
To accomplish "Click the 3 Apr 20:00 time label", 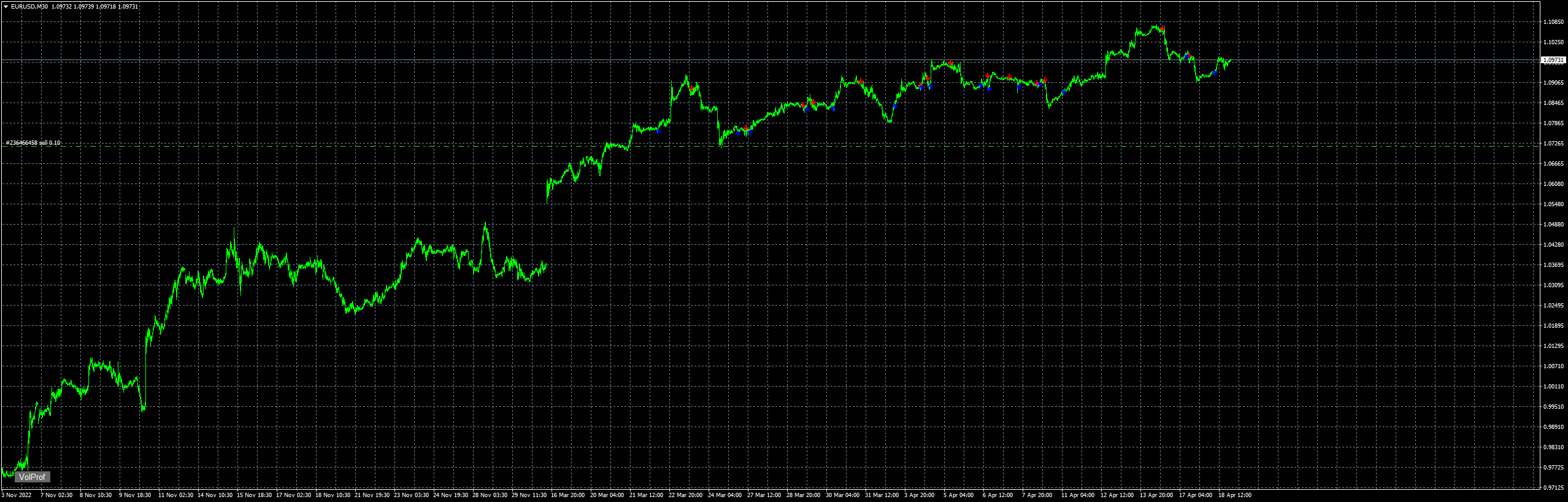I will click(920, 495).
